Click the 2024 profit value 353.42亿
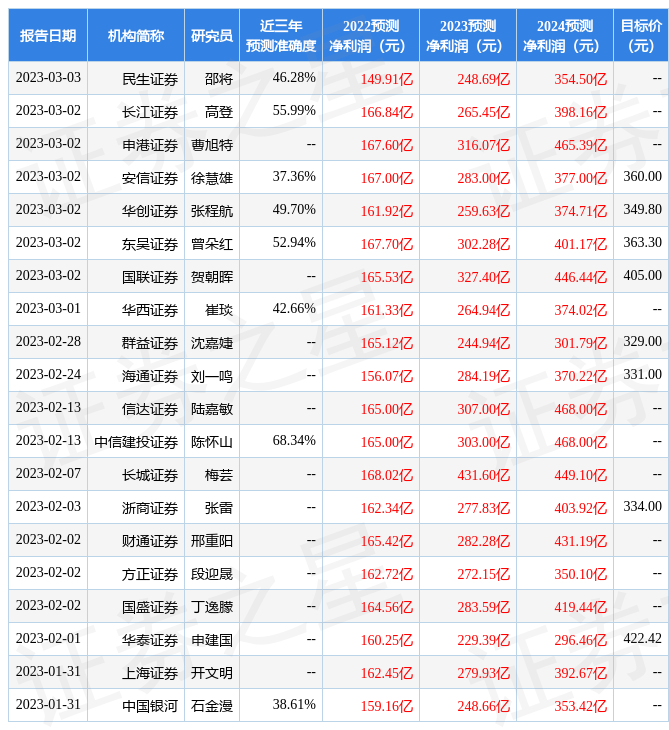The width and height of the screenshot is (669, 730). click(581, 707)
